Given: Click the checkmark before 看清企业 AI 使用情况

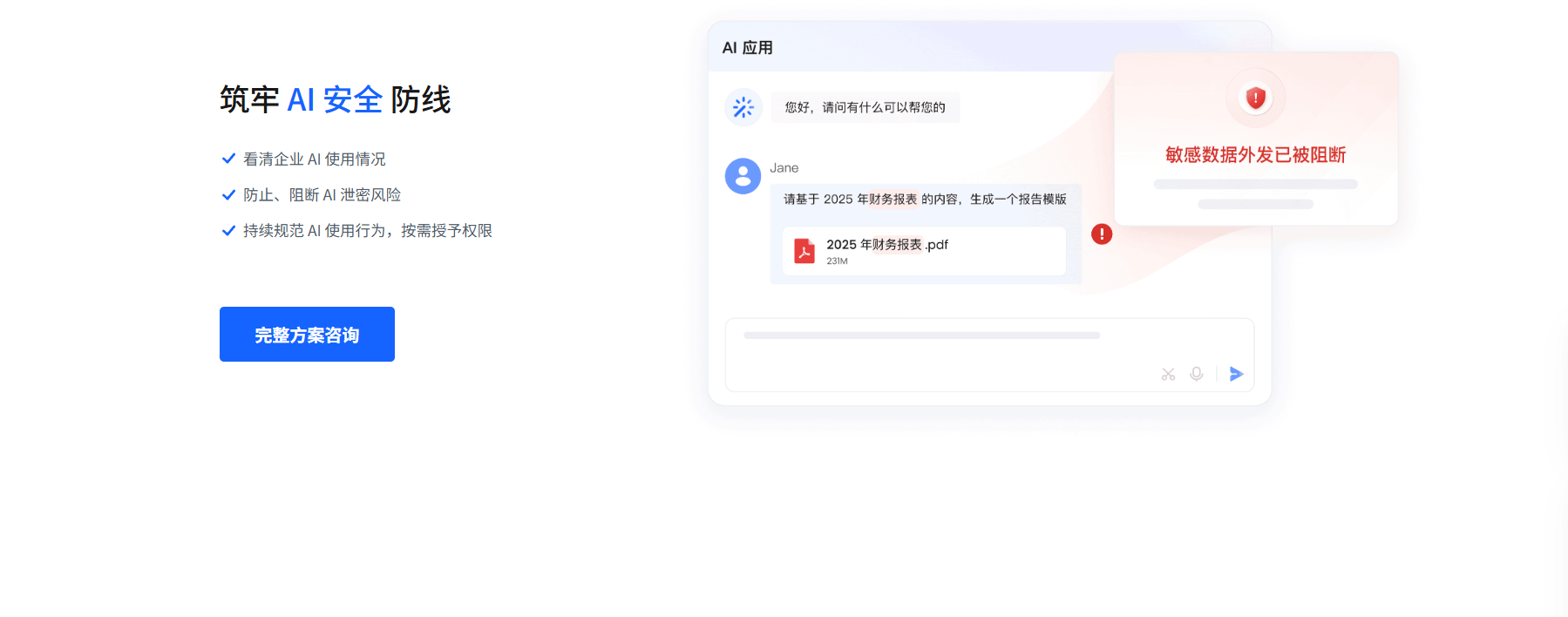Looking at the screenshot, I should point(228,159).
